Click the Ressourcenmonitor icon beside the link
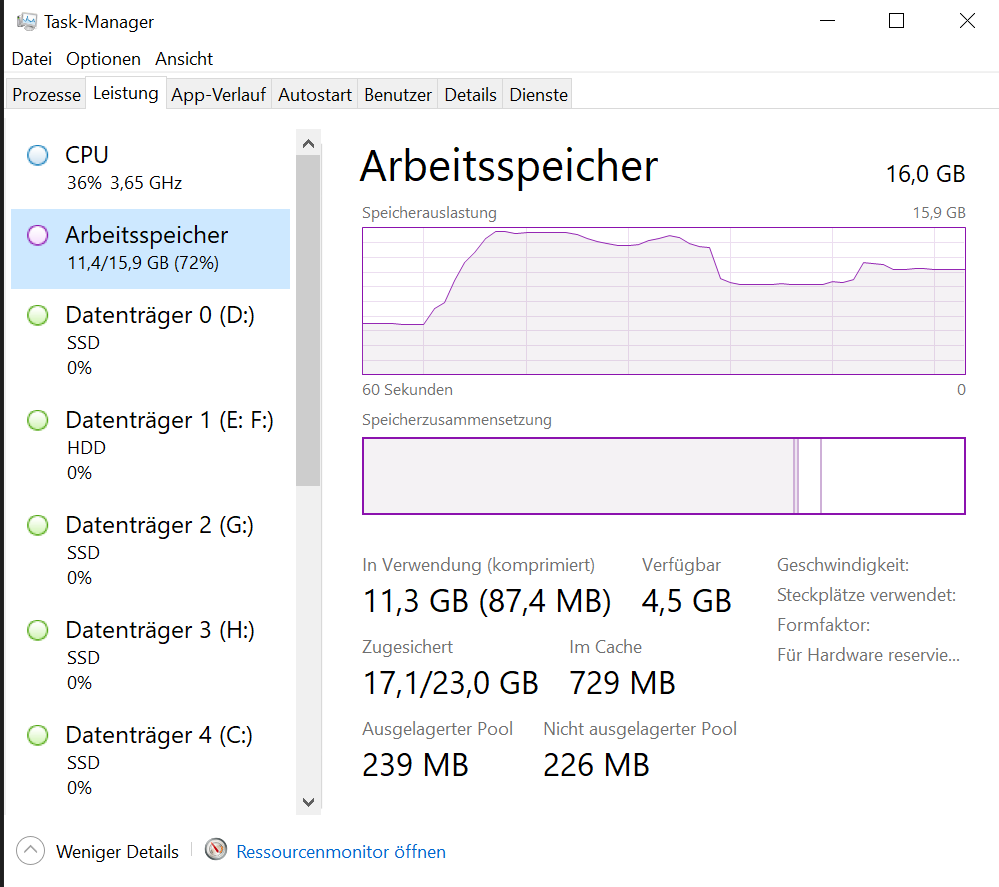The height and width of the screenshot is (887, 999). tap(215, 851)
